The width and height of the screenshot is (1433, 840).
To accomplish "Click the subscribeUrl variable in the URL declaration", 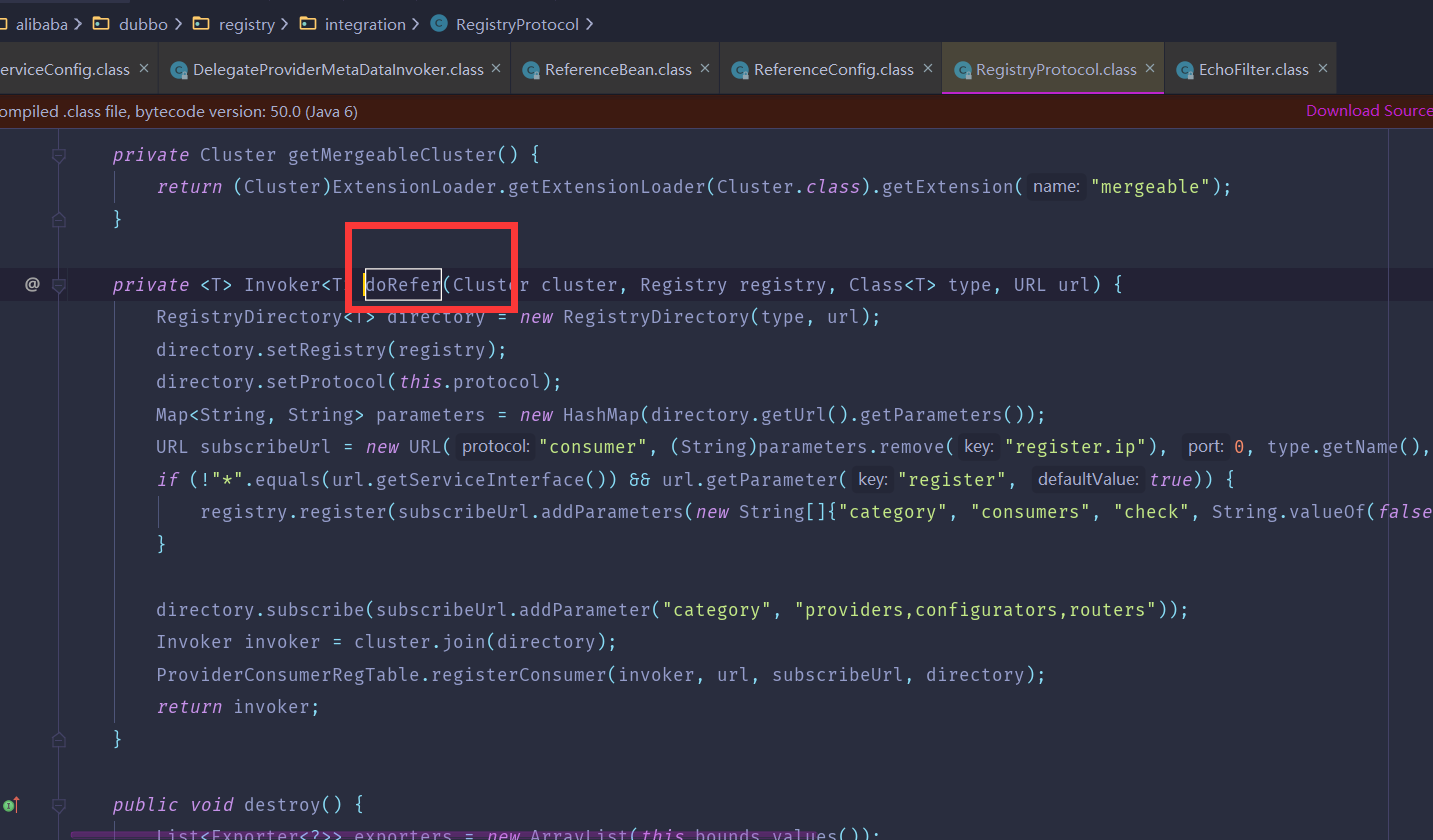I will pos(266,447).
